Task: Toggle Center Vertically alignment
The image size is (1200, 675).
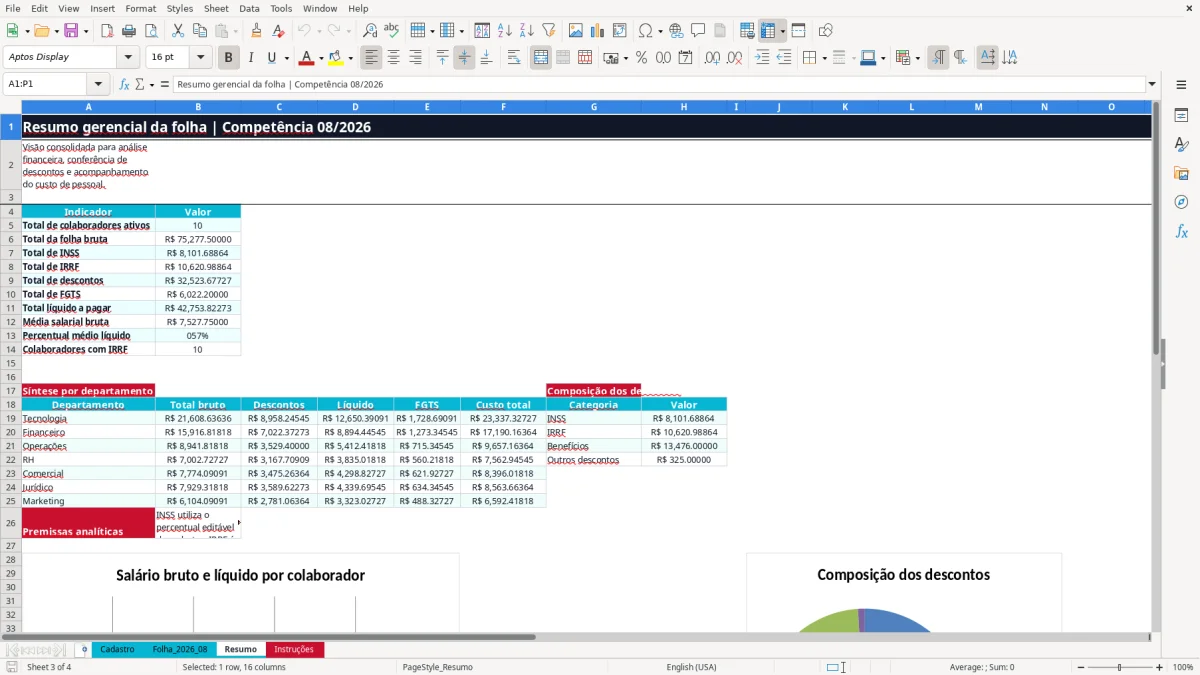Action: (x=464, y=58)
